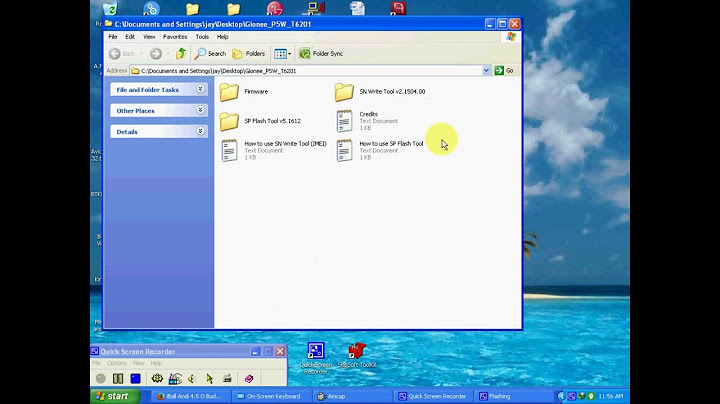The width and height of the screenshot is (720, 404).
Task: Click the Start button
Action: click(115, 396)
